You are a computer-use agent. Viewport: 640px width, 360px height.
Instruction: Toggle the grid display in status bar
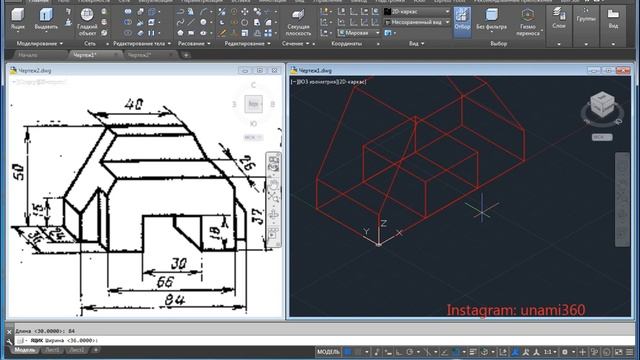(347, 351)
